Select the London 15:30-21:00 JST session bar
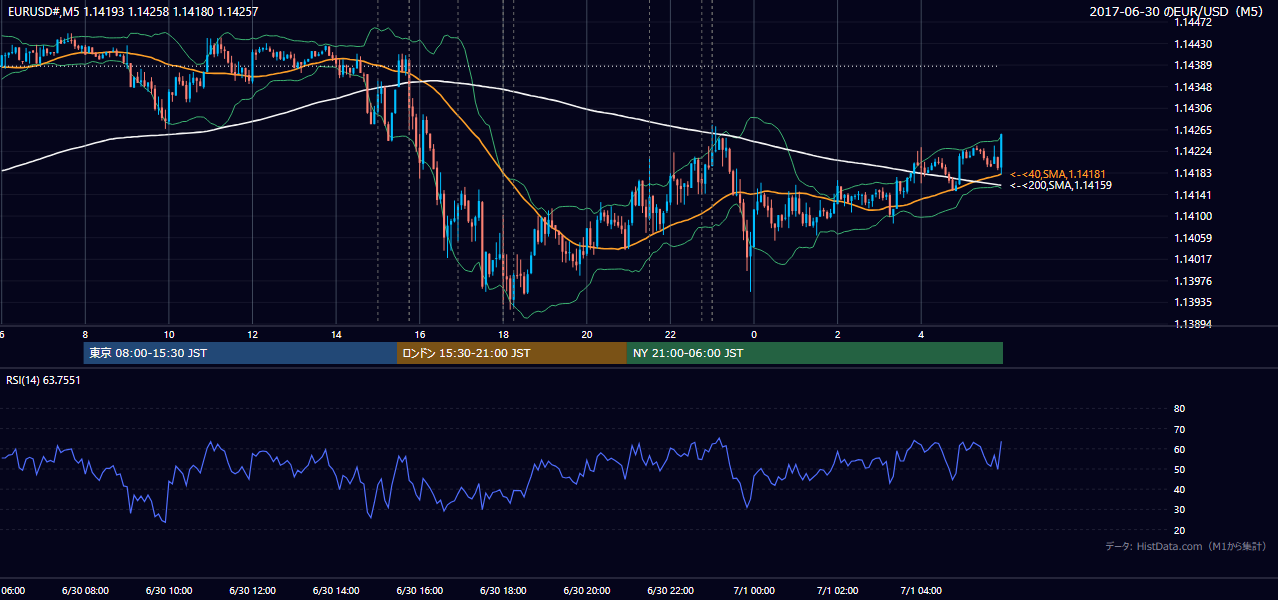 tap(512, 353)
